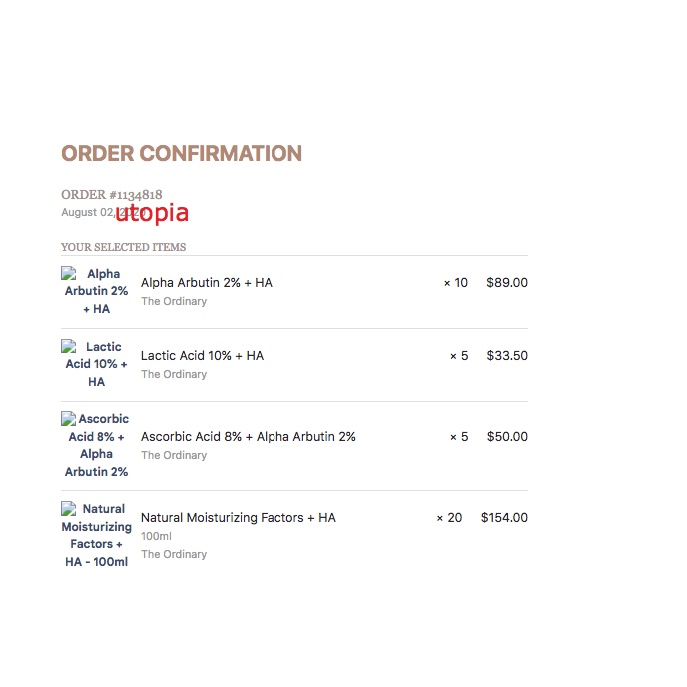Open the Lactic Acid 10% + HA item name
The height and width of the screenshot is (687, 687).
(202, 356)
